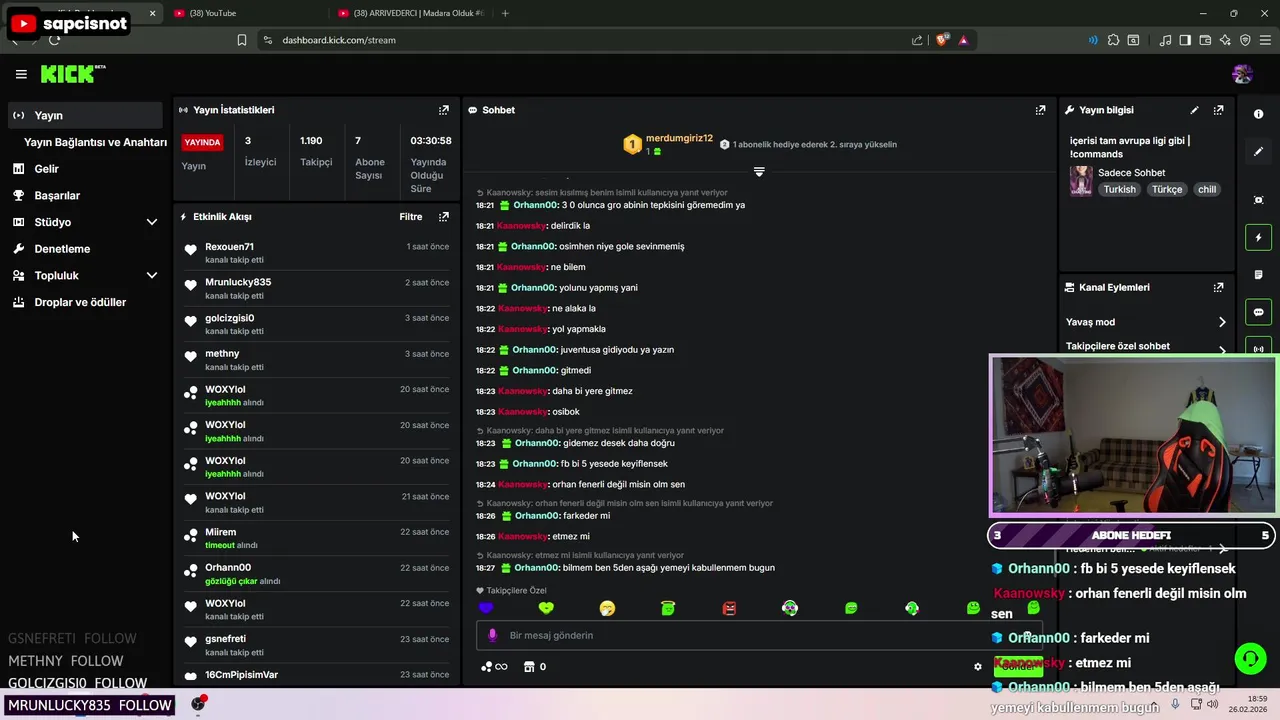This screenshot has height=720, width=1280.
Task: Pop out the Yayın İstatistikleri panel
Action: [x=444, y=110]
